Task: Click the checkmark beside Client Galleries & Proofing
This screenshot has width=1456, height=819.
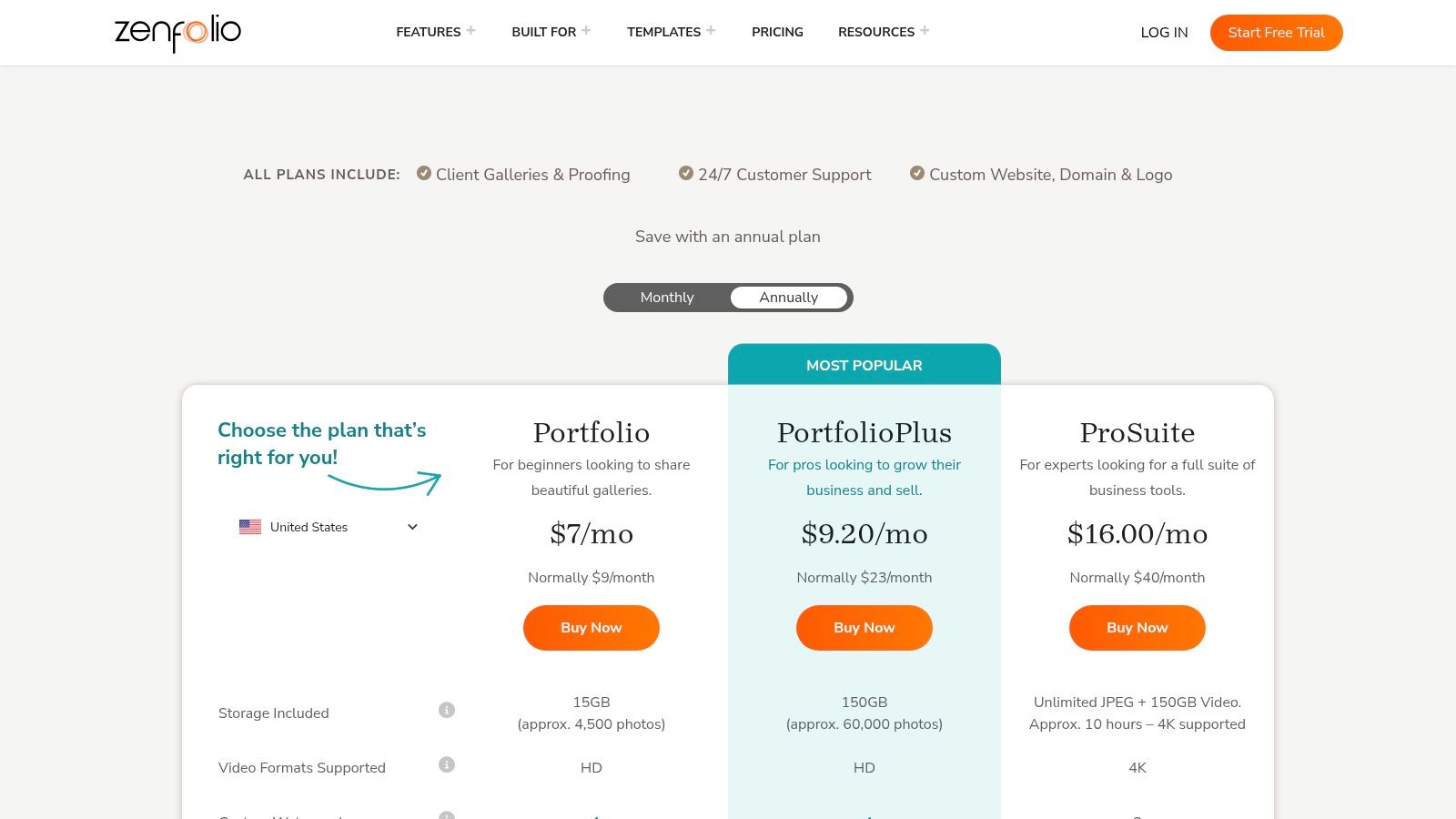Action: pyautogui.click(x=423, y=172)
